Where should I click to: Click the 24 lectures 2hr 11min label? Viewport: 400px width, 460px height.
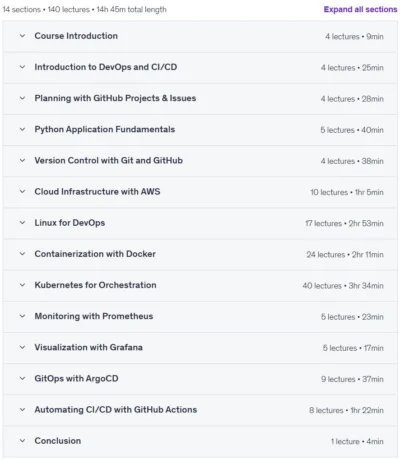tap(345, 255)
